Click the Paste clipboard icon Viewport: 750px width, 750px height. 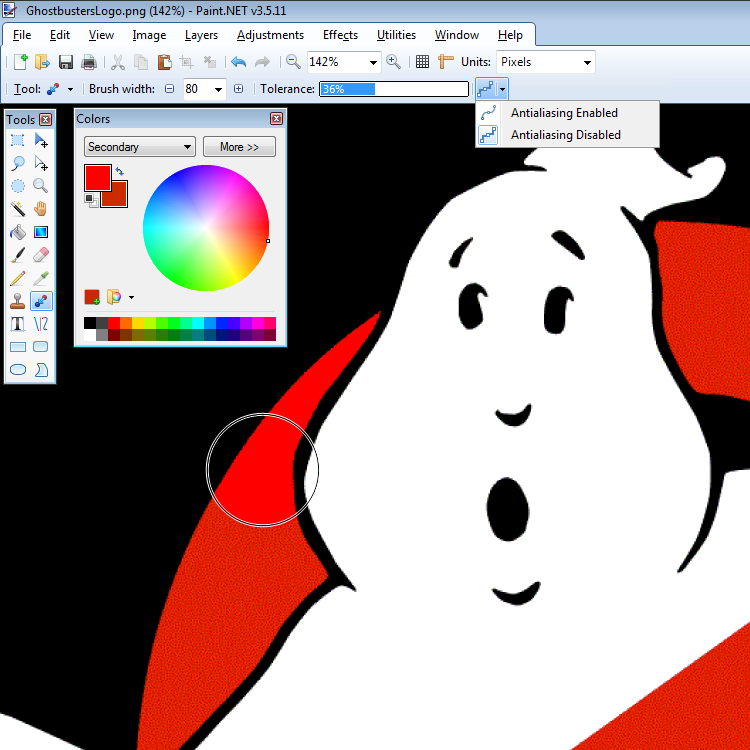click(x=164, y=62)
